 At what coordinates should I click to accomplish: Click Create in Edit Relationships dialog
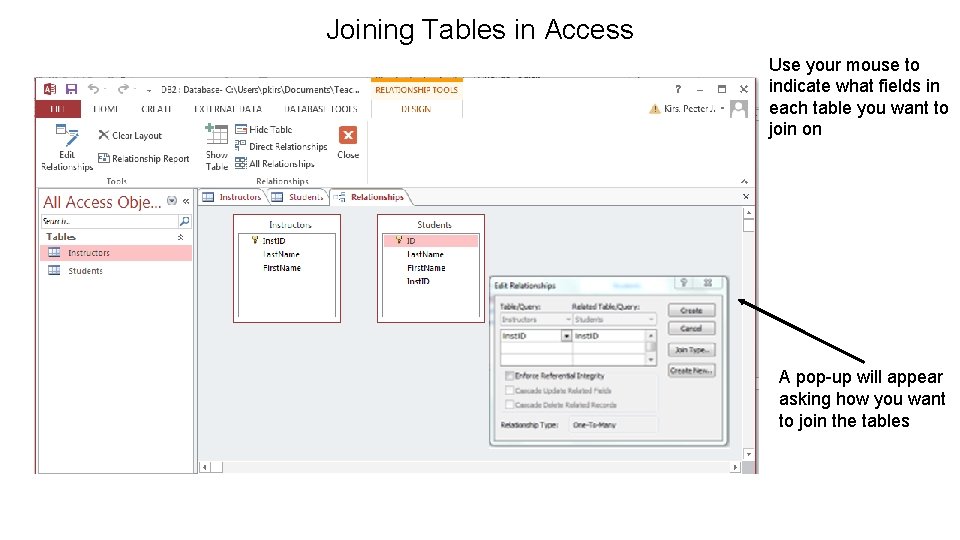click(691, 310)
